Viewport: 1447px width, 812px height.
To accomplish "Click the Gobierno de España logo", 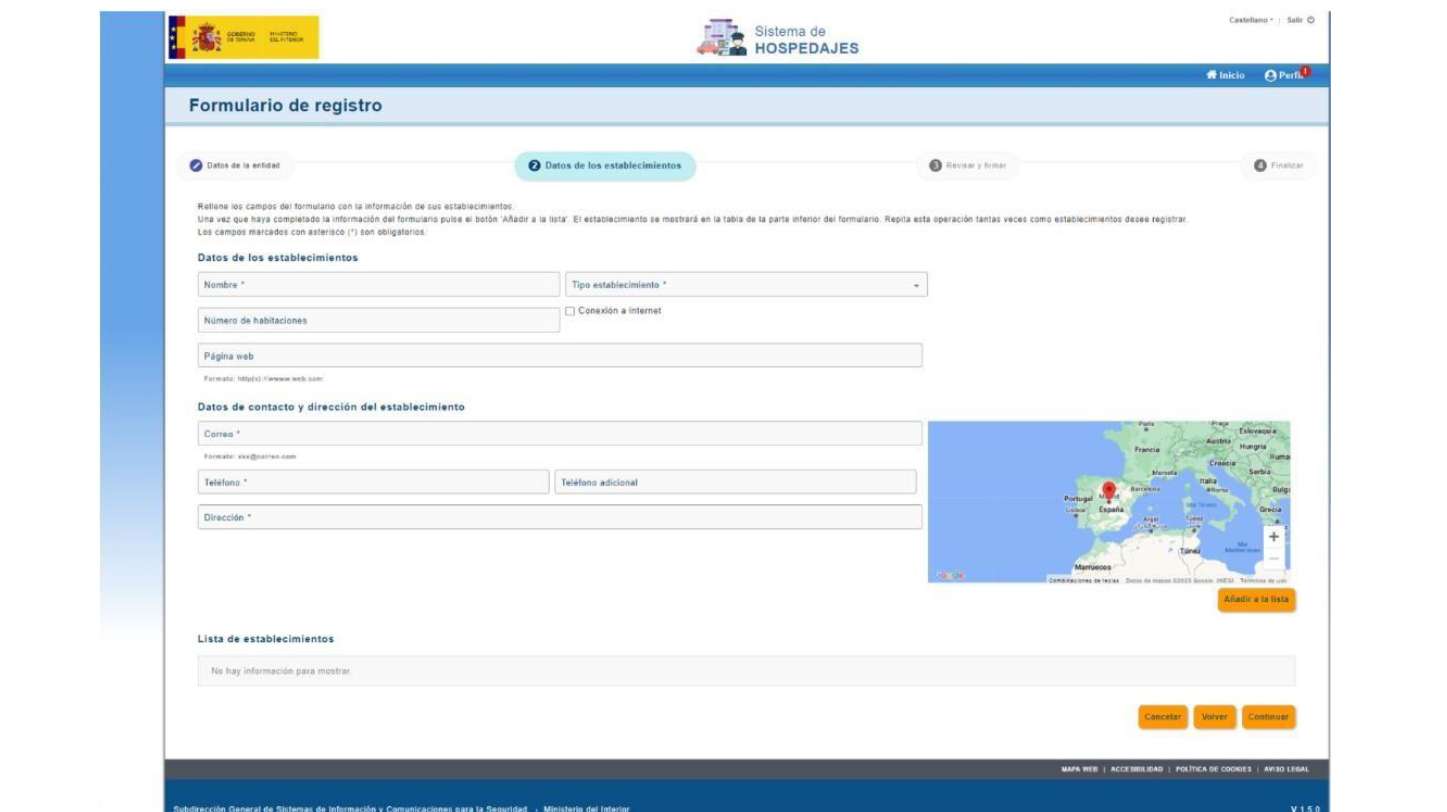I will [x=243, y=37].
